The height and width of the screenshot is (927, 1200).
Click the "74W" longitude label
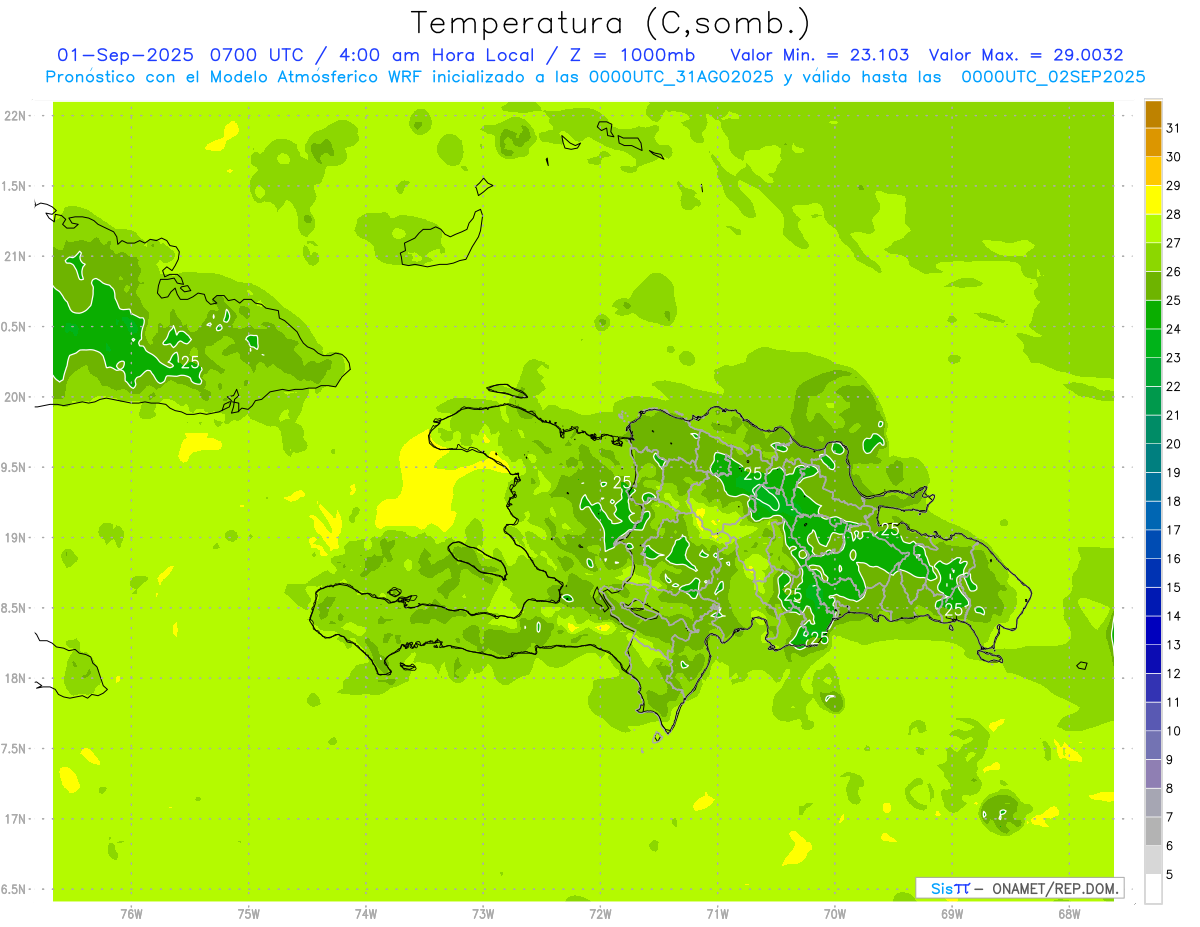tap(365, 913)
